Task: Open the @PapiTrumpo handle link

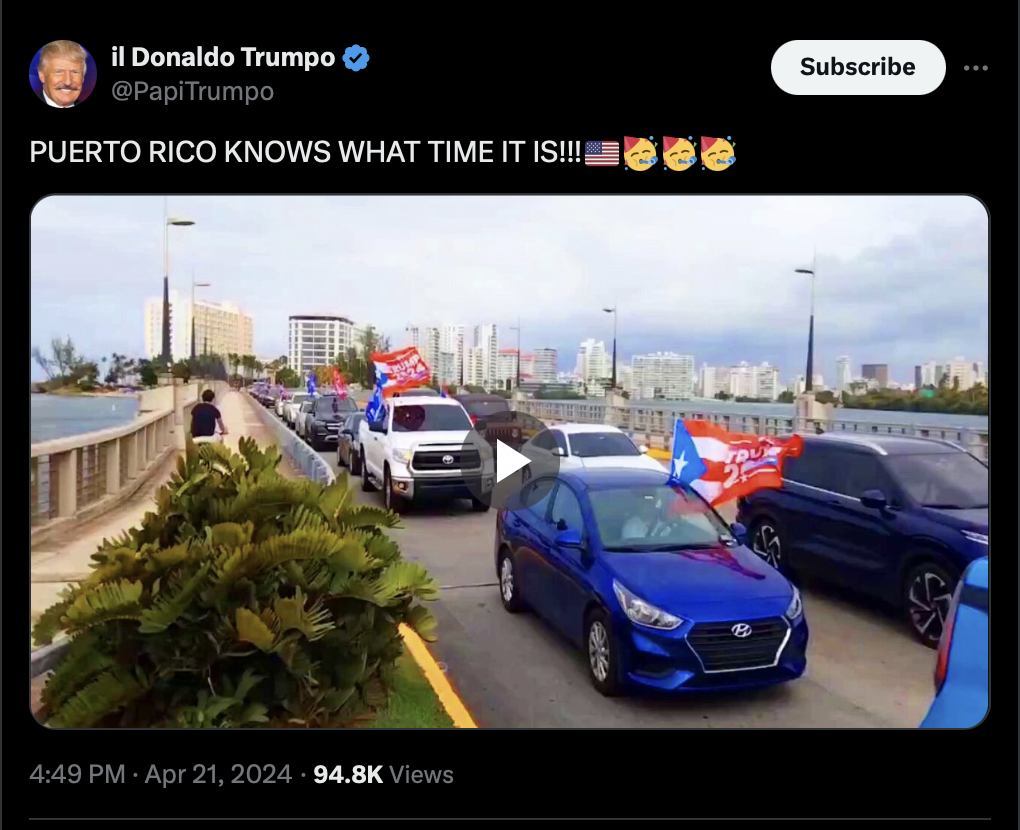Action: [193, 91]
